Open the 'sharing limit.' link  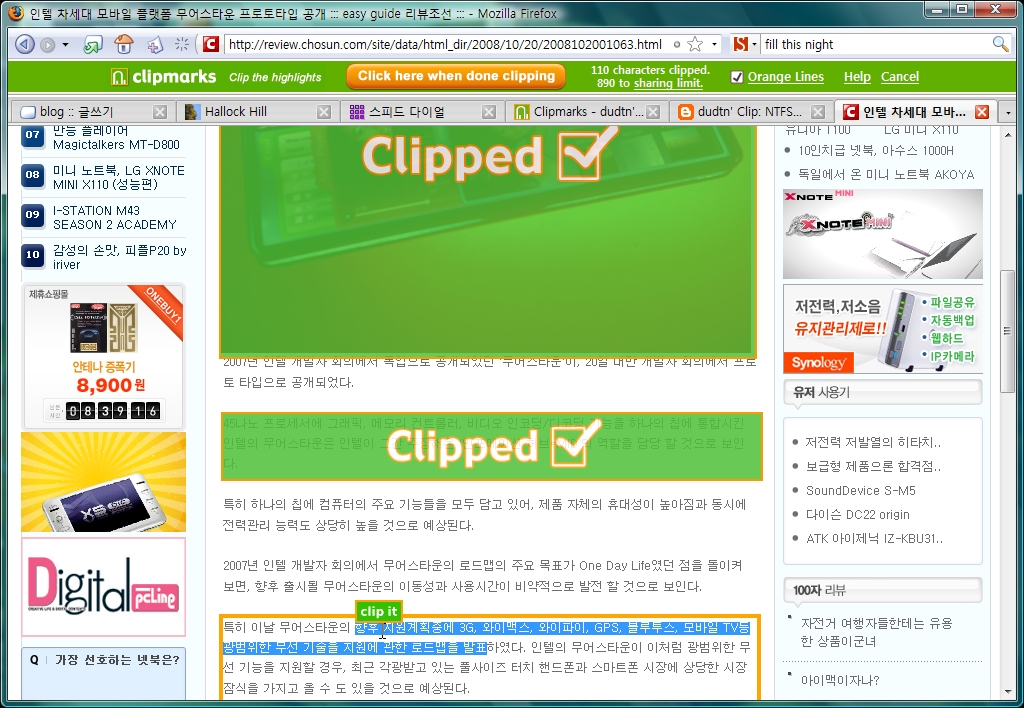668,84
